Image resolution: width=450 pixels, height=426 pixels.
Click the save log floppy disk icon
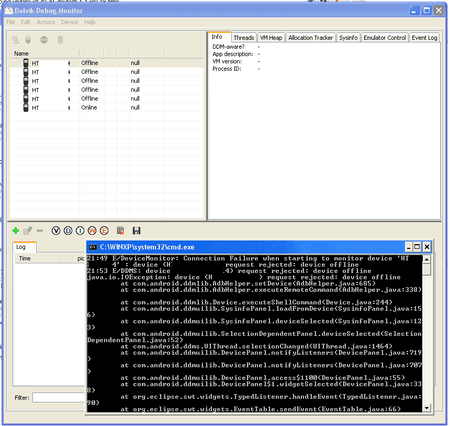[136, 231]
